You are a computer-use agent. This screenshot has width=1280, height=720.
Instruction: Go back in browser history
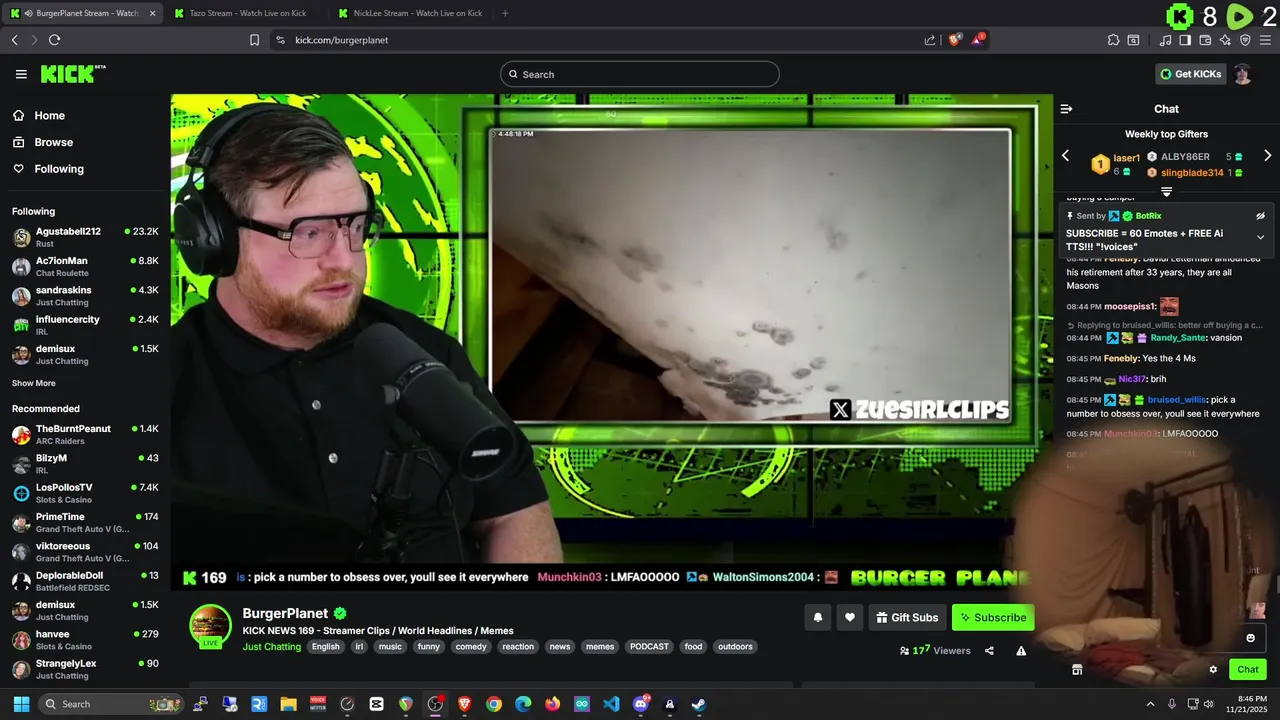14,40
